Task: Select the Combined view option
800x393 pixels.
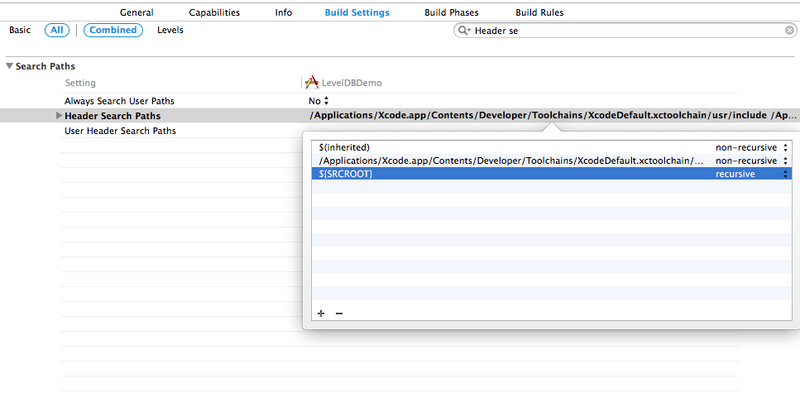Action: (113, 30)
